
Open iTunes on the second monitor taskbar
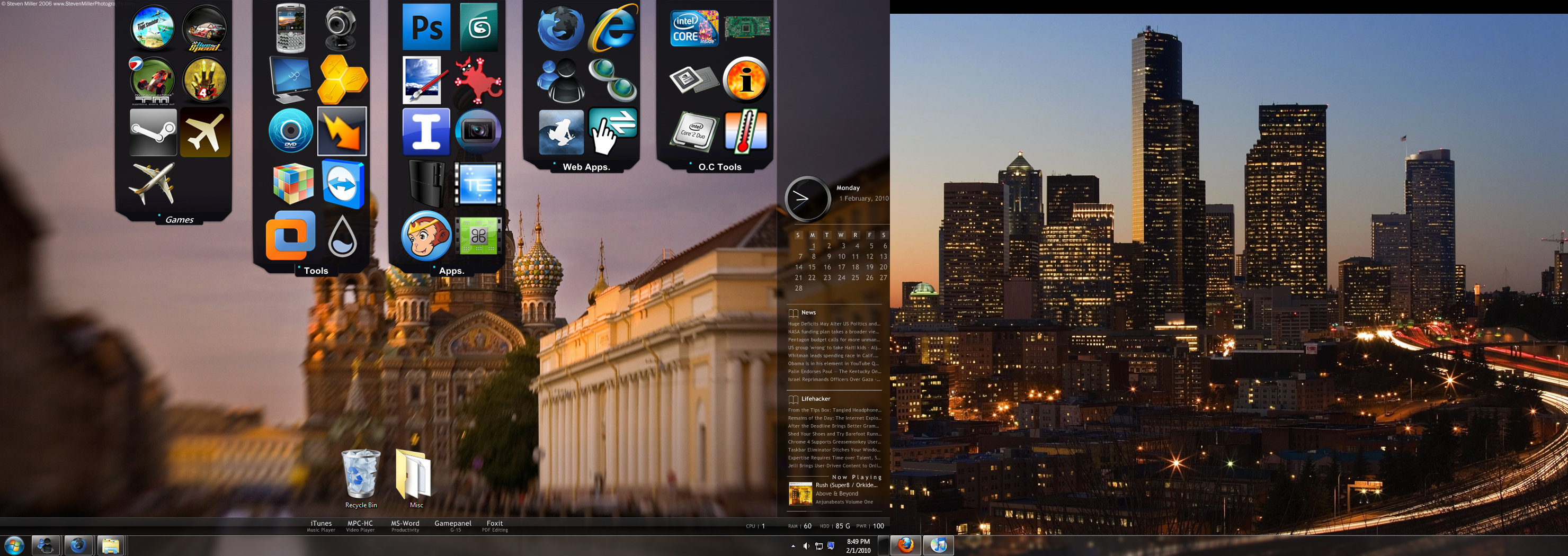(x=938, y=545)
